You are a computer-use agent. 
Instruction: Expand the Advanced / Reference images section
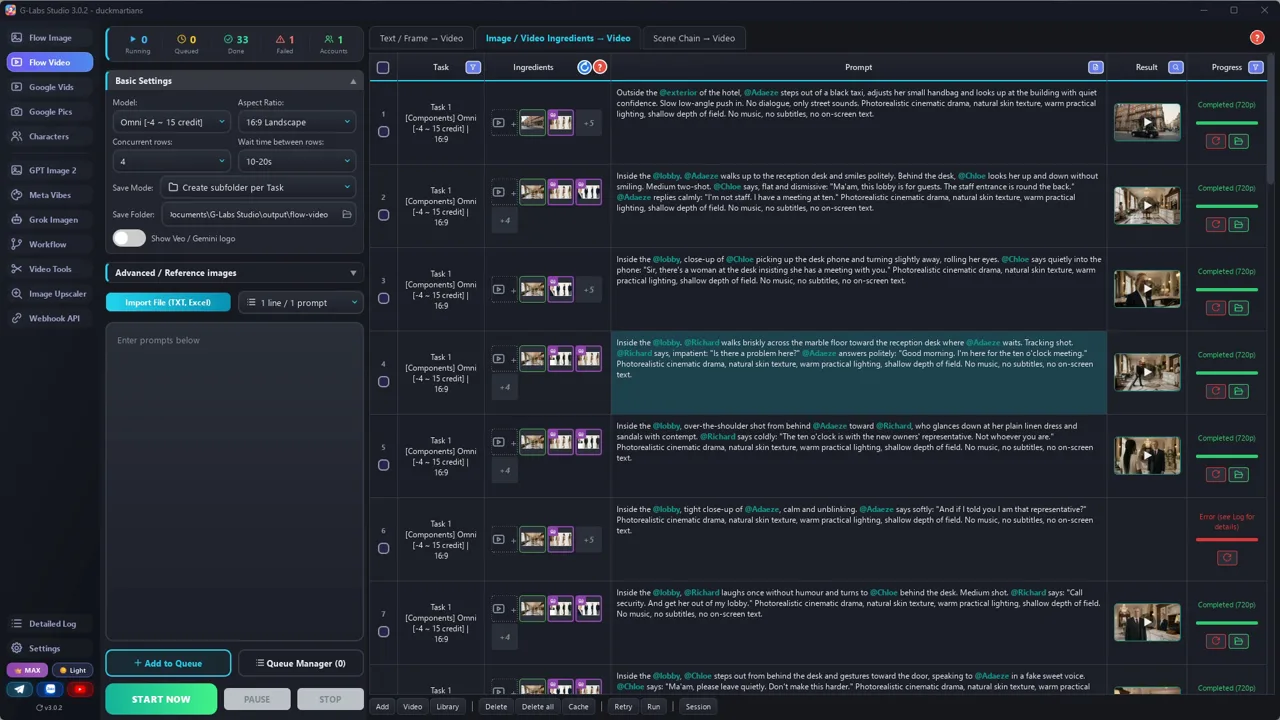click(234, 273)
